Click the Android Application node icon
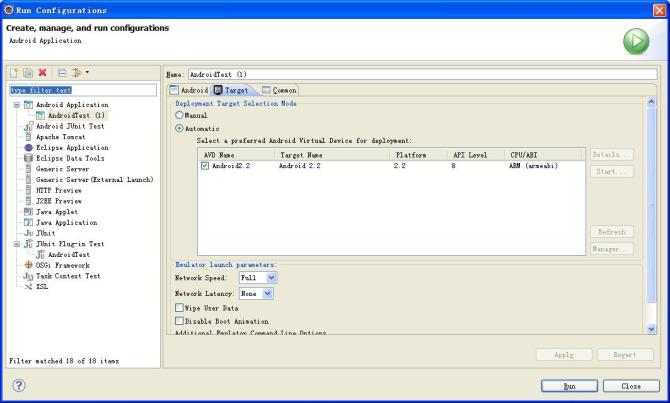 (x=28, y=105)
